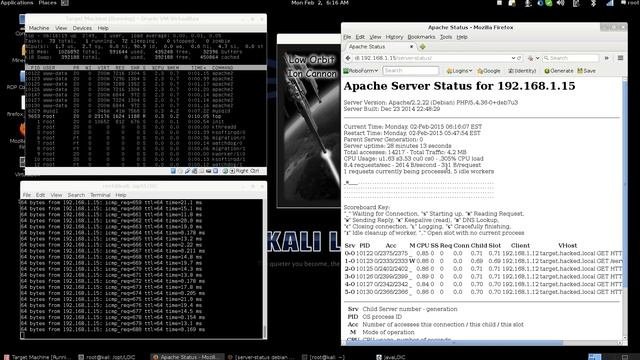Reload the Apache Status page
This screenshot has width=640, height=360.
click(x=519, y=58)
